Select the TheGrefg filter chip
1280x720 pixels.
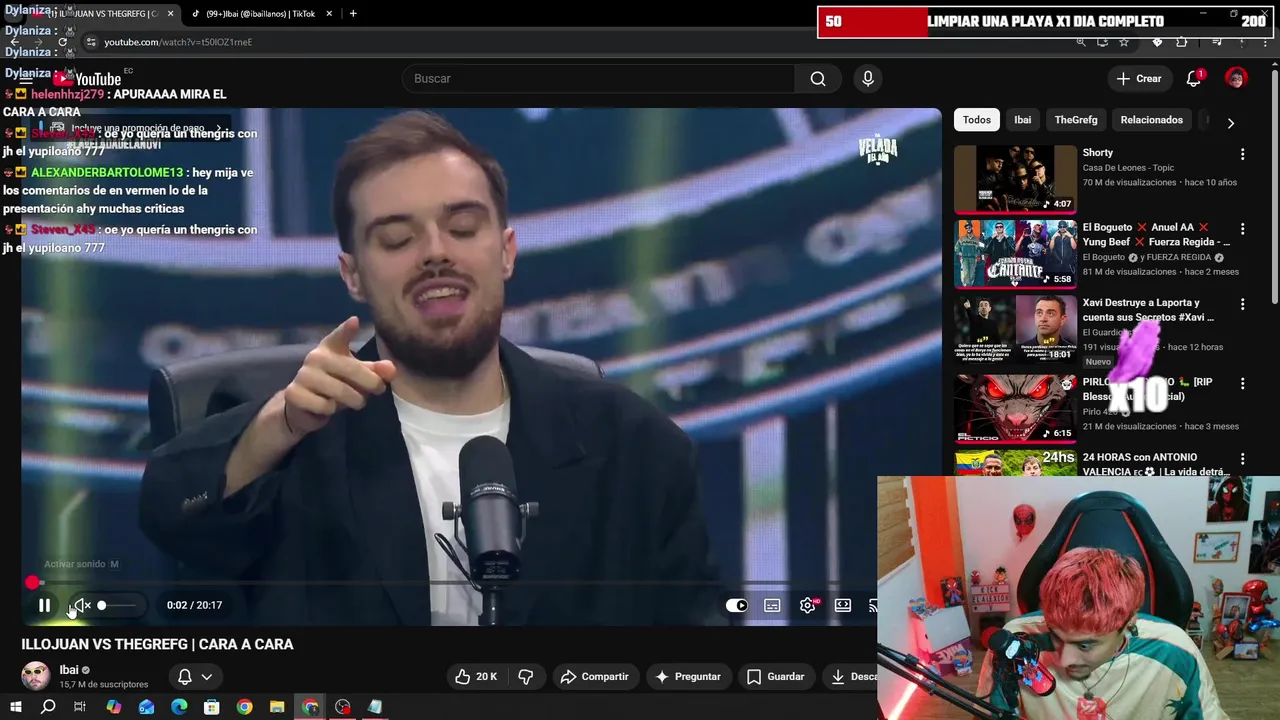pyautogui.click(x=1076, y=120)
